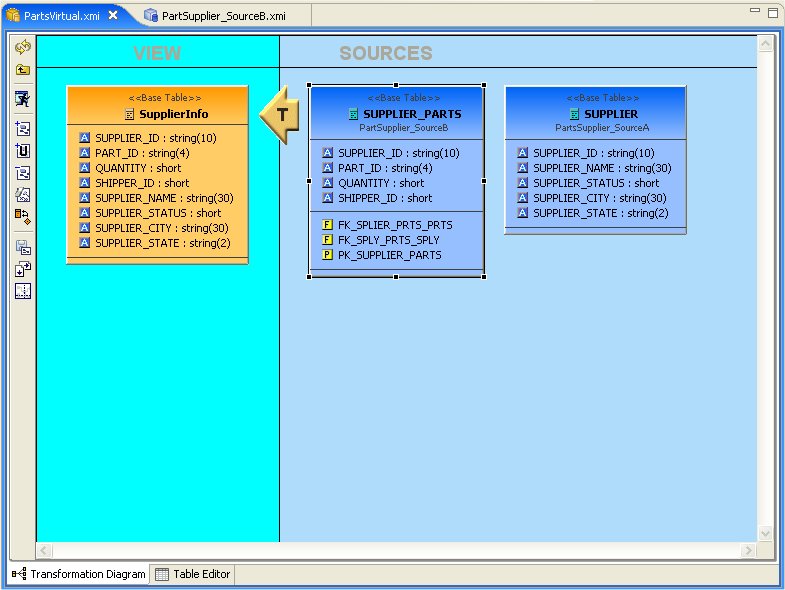Click the FK_SPLIER_PRTS_PRTS foreign key icon
This screenshot has height=590, width=785.
pos(327,225)
